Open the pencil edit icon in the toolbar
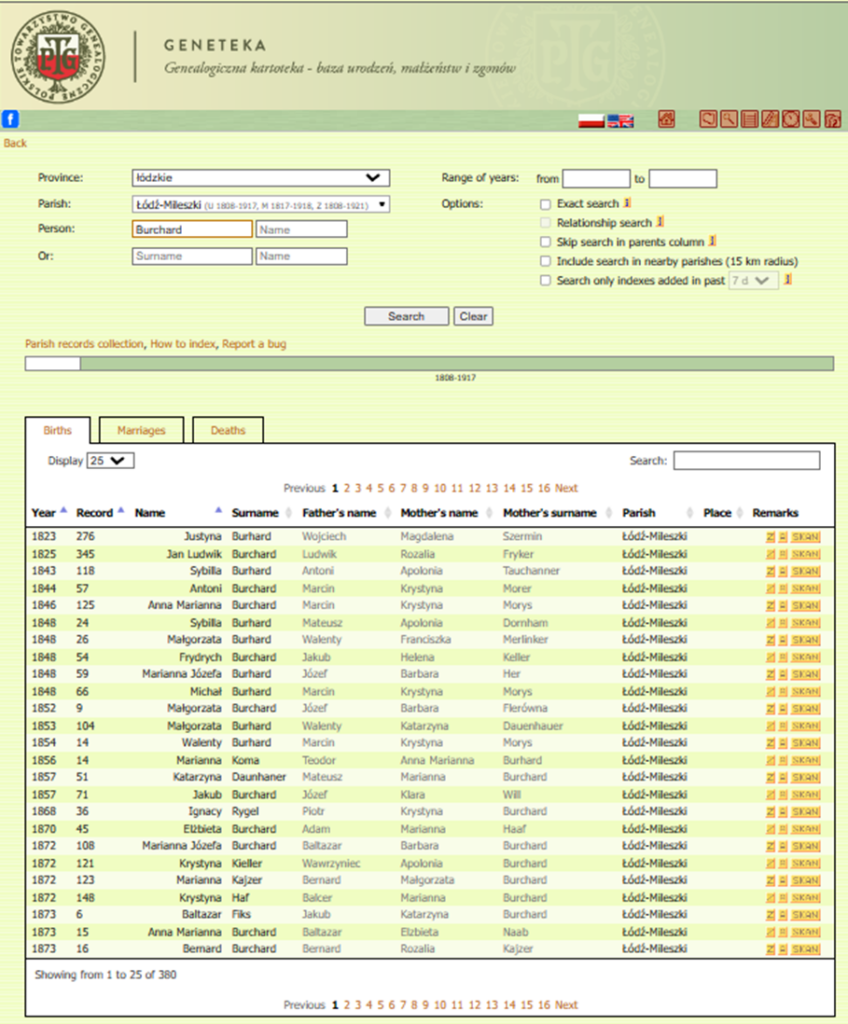848x1024 pixels. click(x=770, y=120)
